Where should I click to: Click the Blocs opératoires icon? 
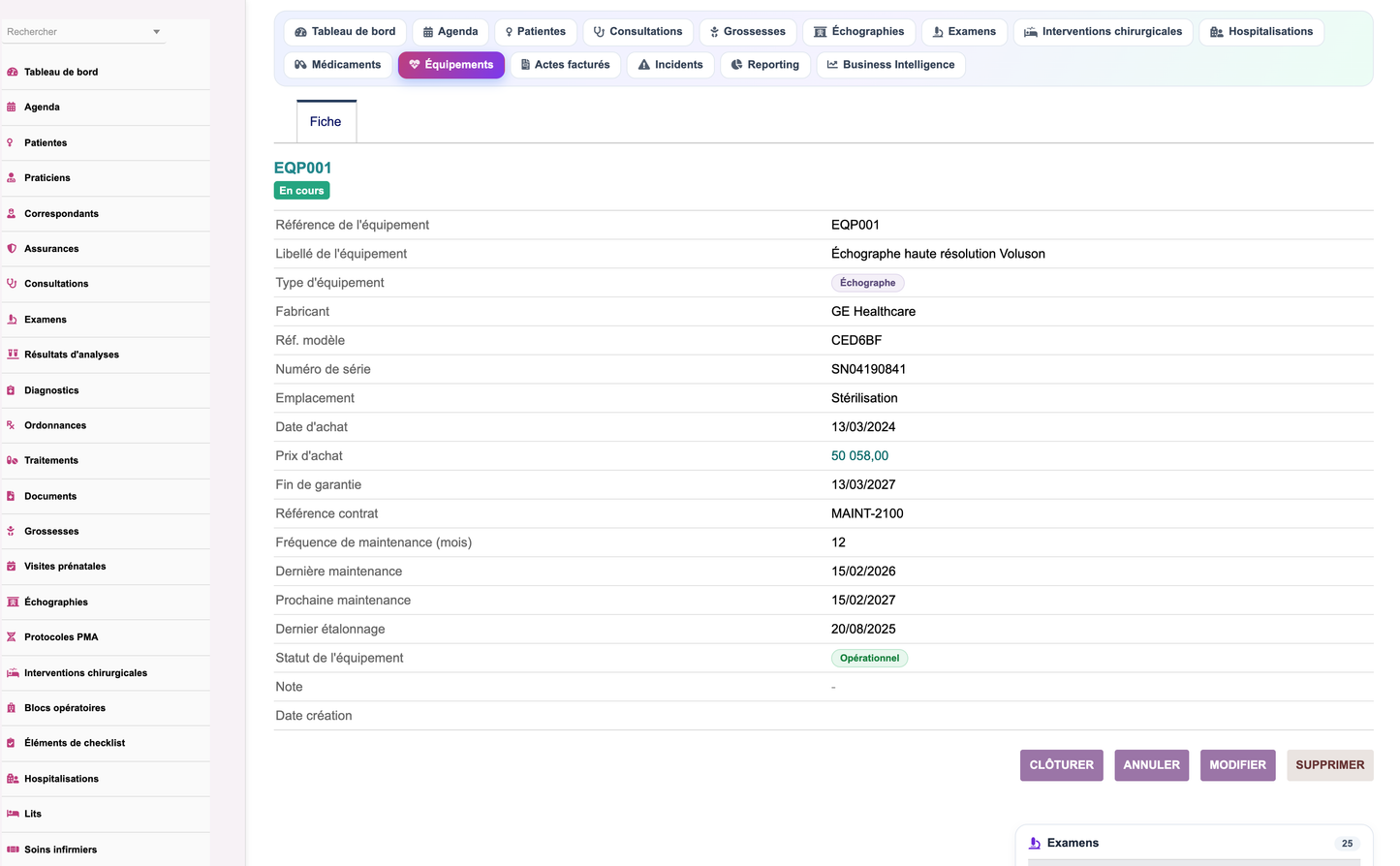(x=12, y=708)
